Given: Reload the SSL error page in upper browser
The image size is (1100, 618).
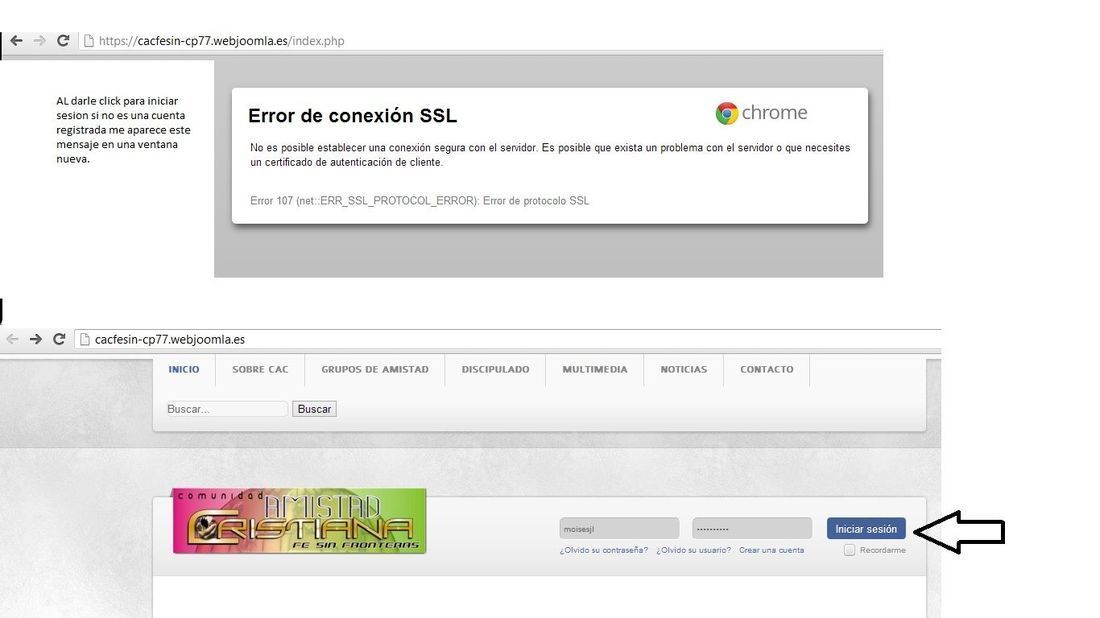Looking at the screenshot, I should tap(63, 41).
